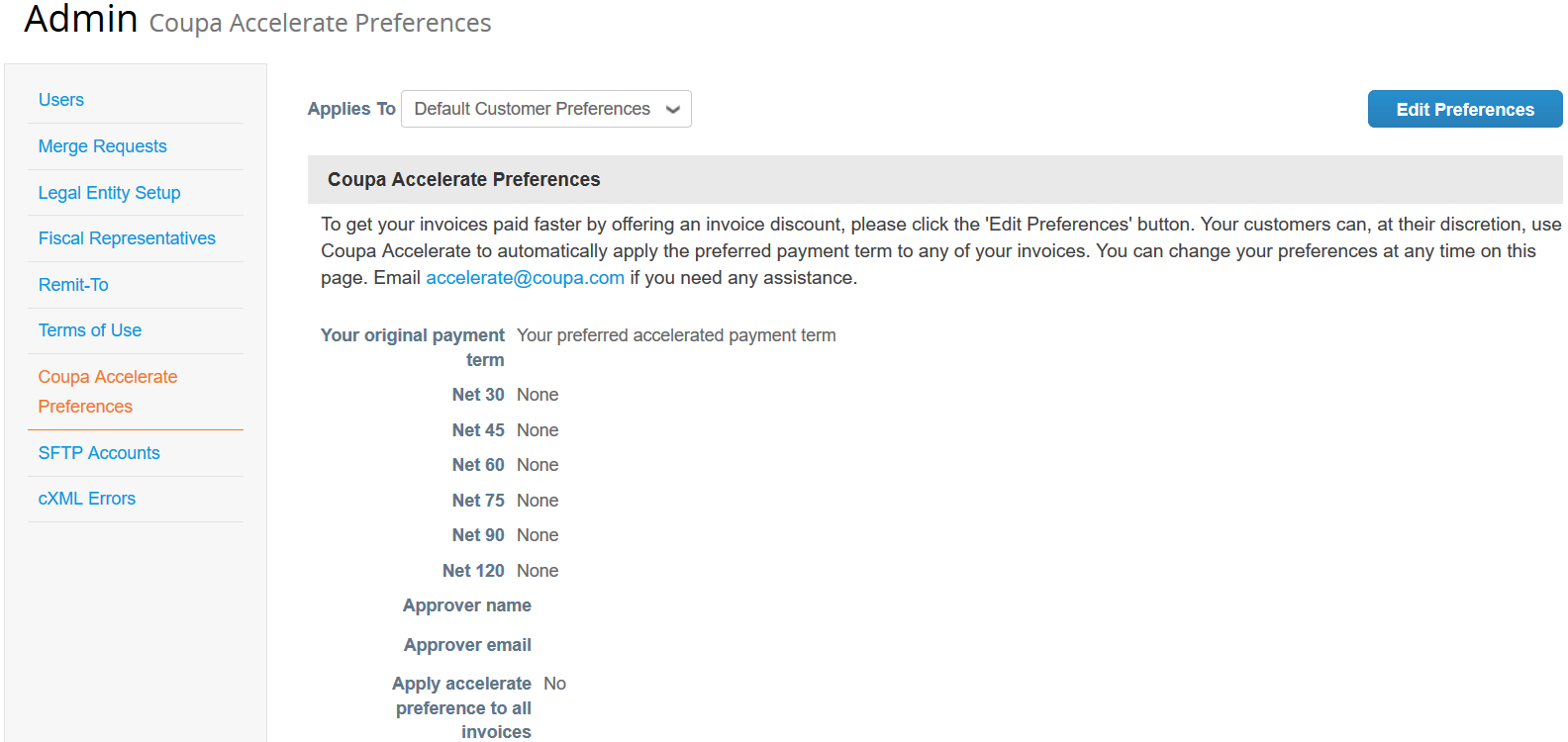
Task: Go to Merge Requests
Action: click(x=102, y=146)
